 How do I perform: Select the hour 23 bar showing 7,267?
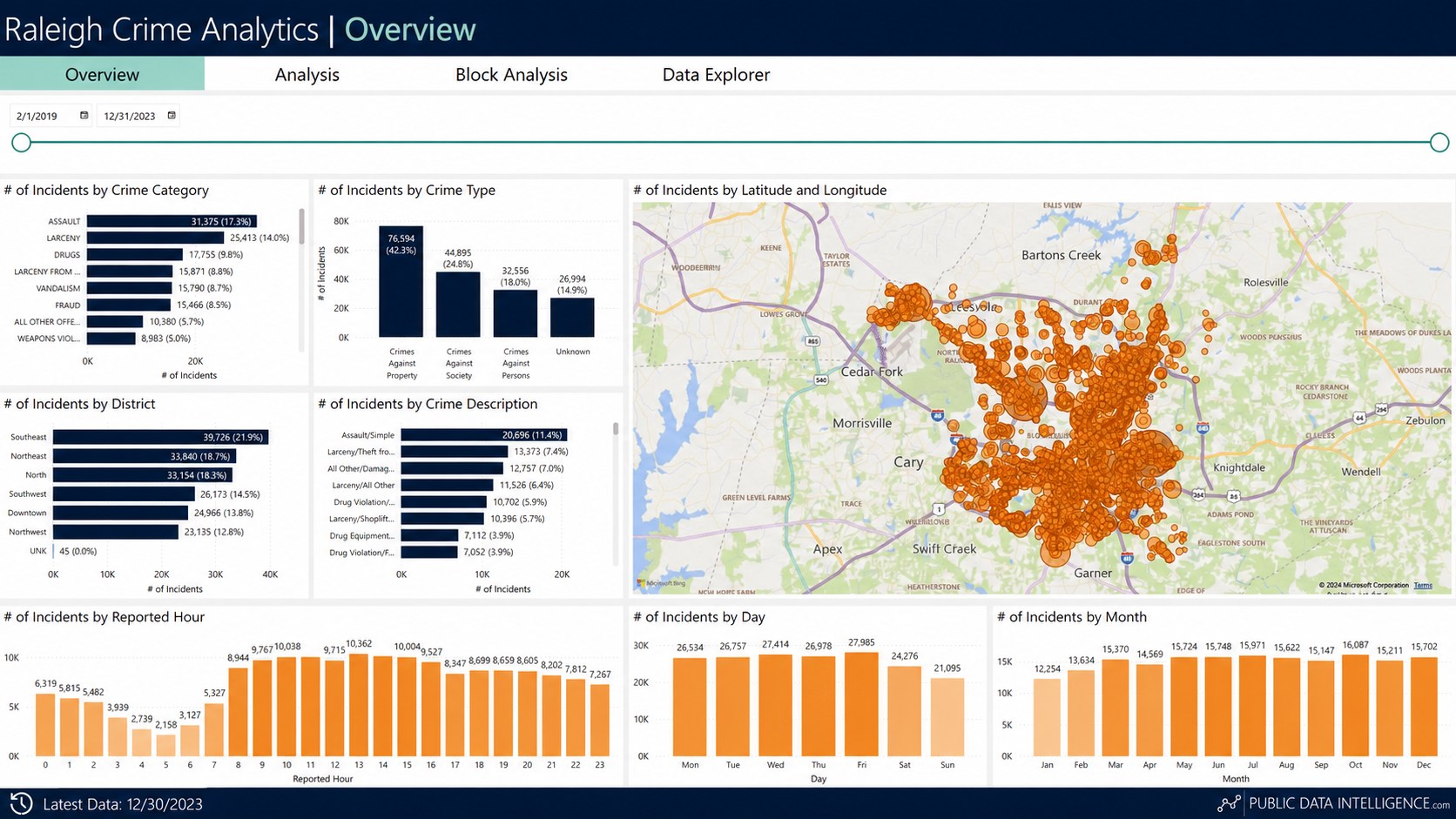[x=600, y=720]
